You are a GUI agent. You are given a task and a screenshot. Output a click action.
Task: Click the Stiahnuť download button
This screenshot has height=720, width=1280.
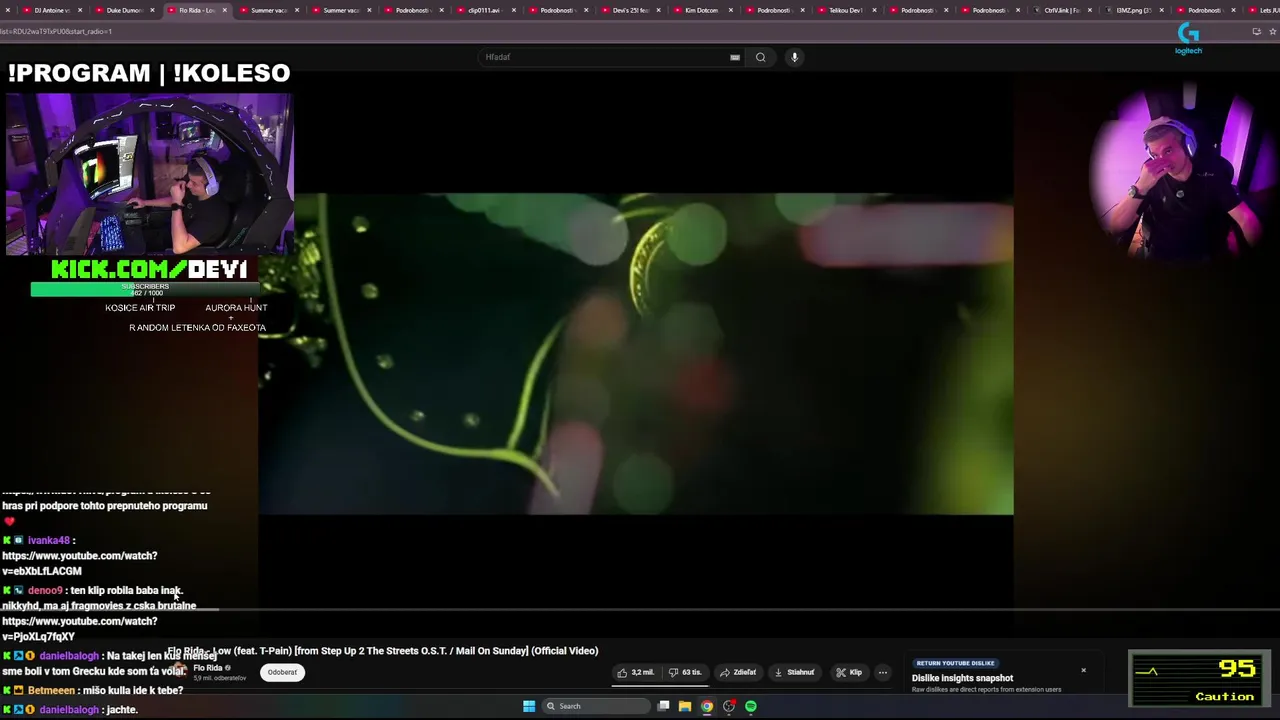795,672
